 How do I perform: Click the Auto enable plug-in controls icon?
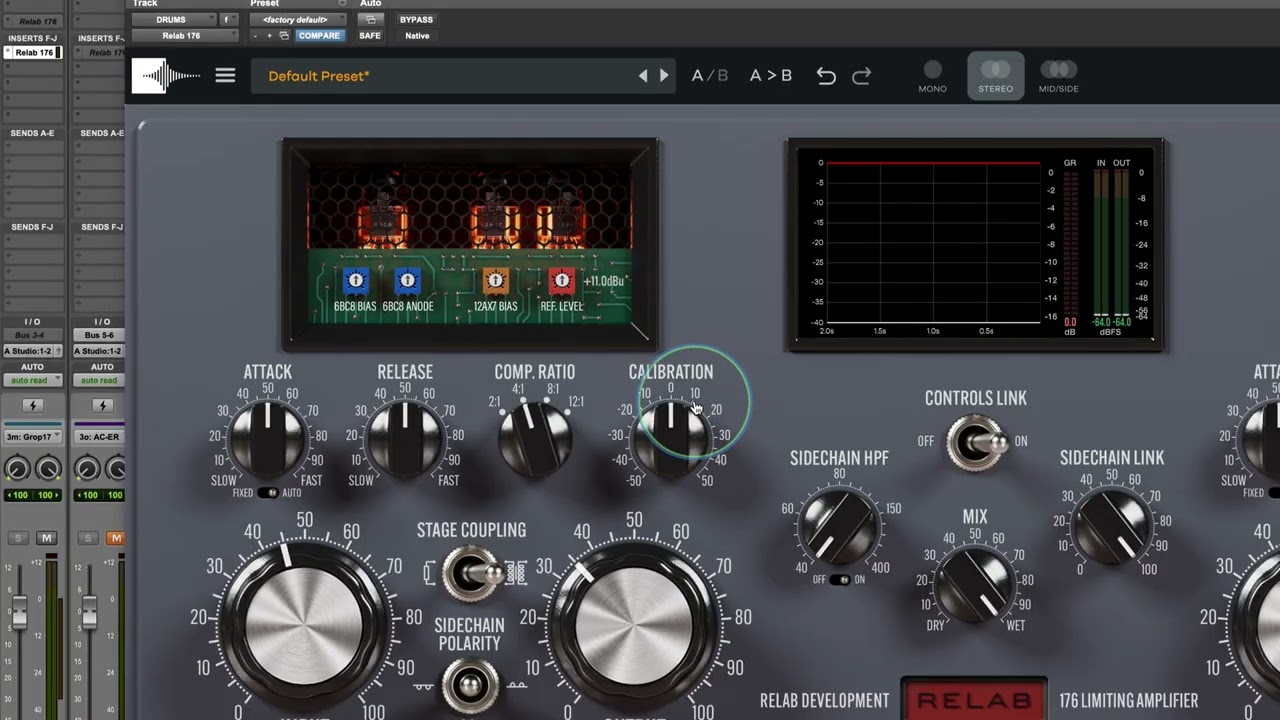click(x=371, y=19)
